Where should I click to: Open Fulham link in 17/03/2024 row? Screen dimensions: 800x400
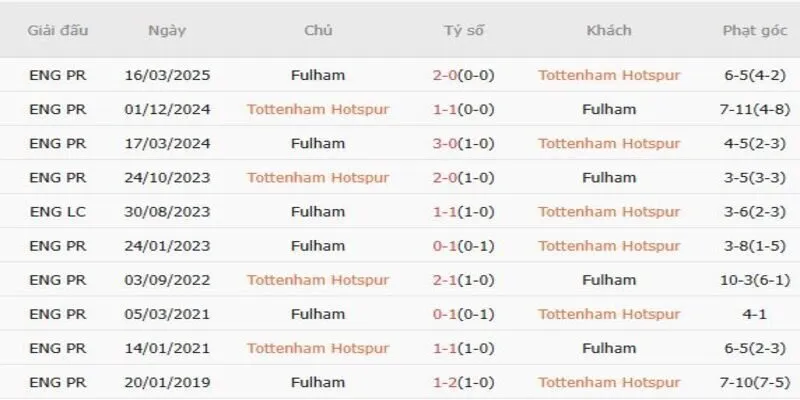coord(318,143)
